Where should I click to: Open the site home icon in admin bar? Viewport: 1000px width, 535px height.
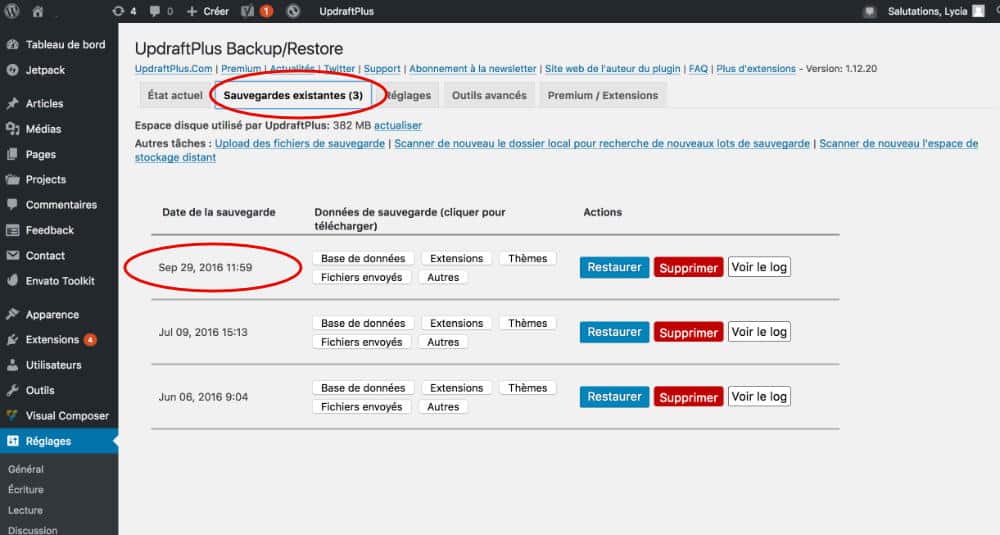click(38, 11)
